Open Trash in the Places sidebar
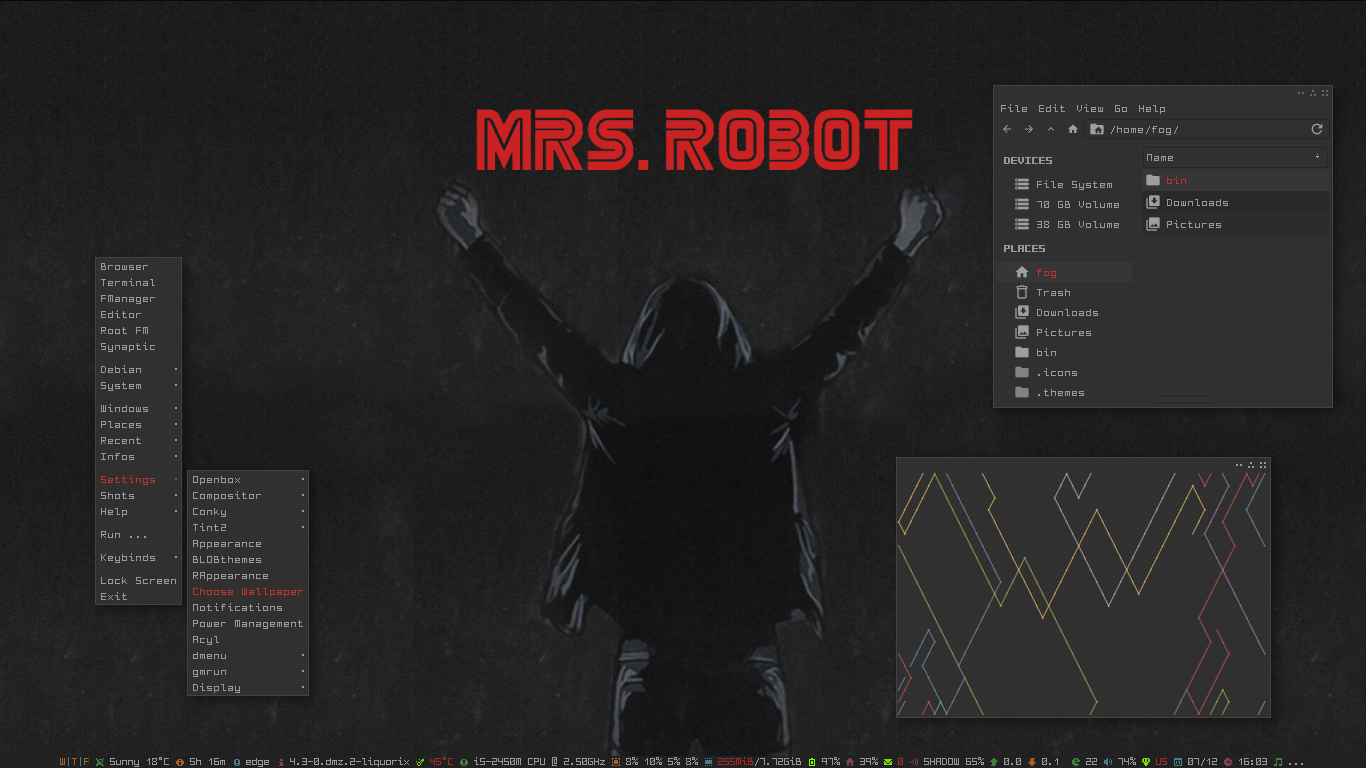This screenshot has width=1366, height=768. point(1053,293)
